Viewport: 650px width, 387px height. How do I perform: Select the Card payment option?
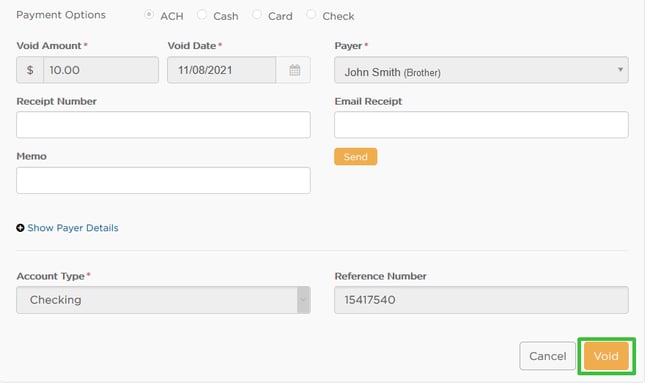click(257, 15)
